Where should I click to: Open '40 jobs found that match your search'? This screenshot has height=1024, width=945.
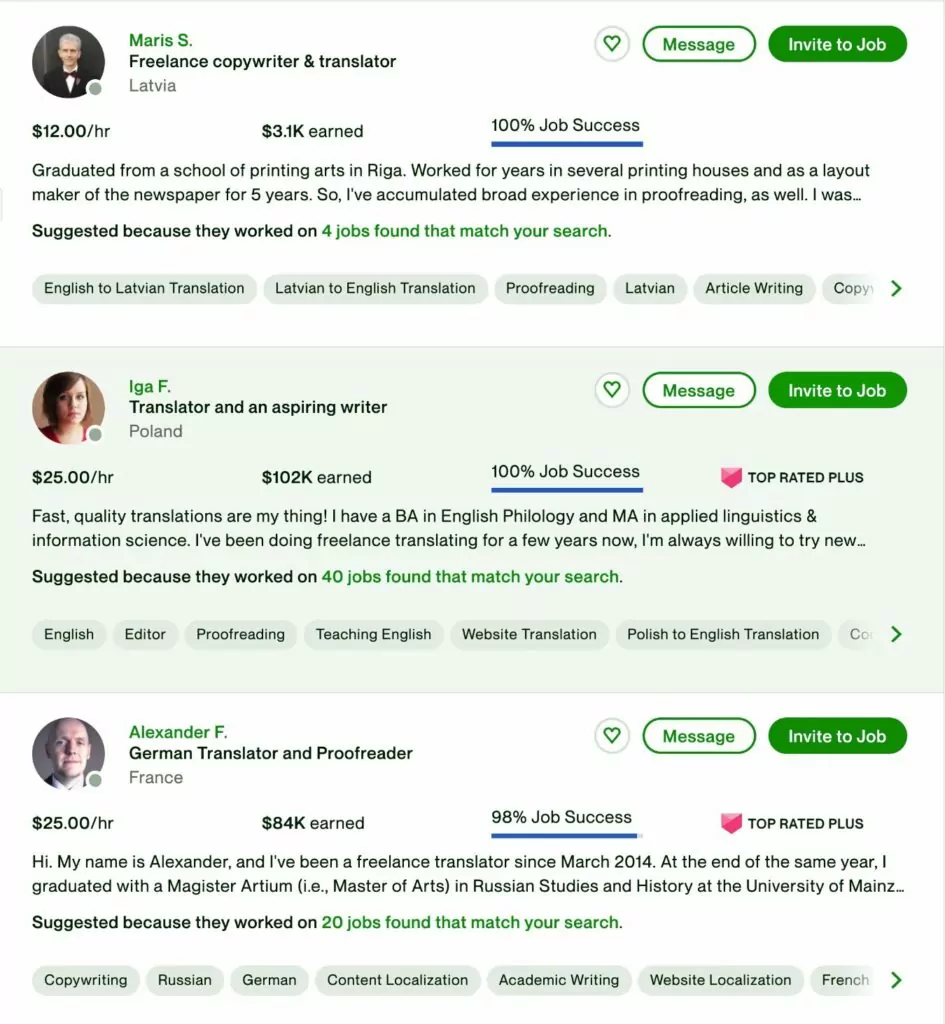(470, 577)
